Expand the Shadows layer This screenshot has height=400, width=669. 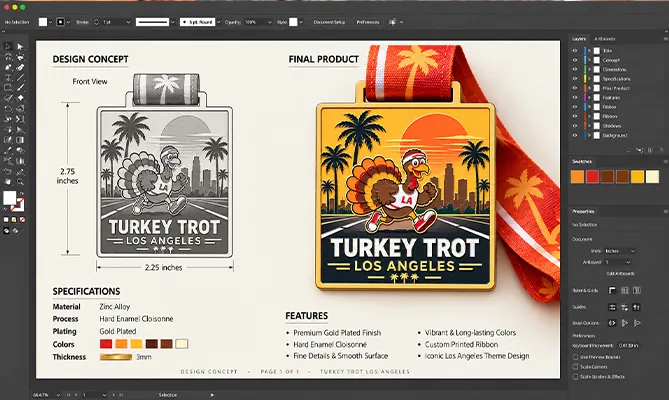pos(589,126)
